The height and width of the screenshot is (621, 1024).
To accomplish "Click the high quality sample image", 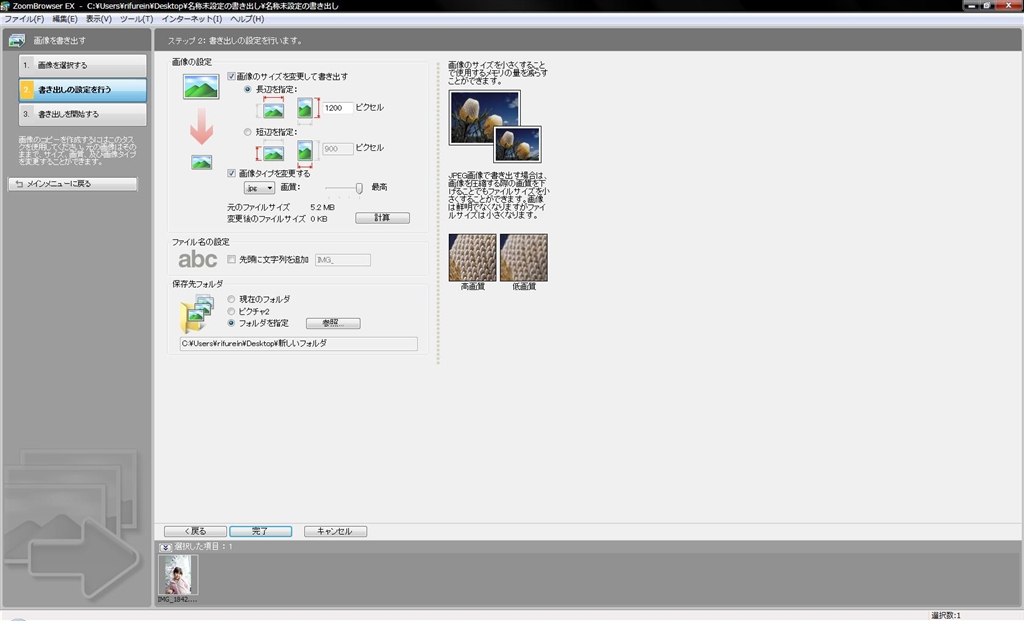I will 472,257.
